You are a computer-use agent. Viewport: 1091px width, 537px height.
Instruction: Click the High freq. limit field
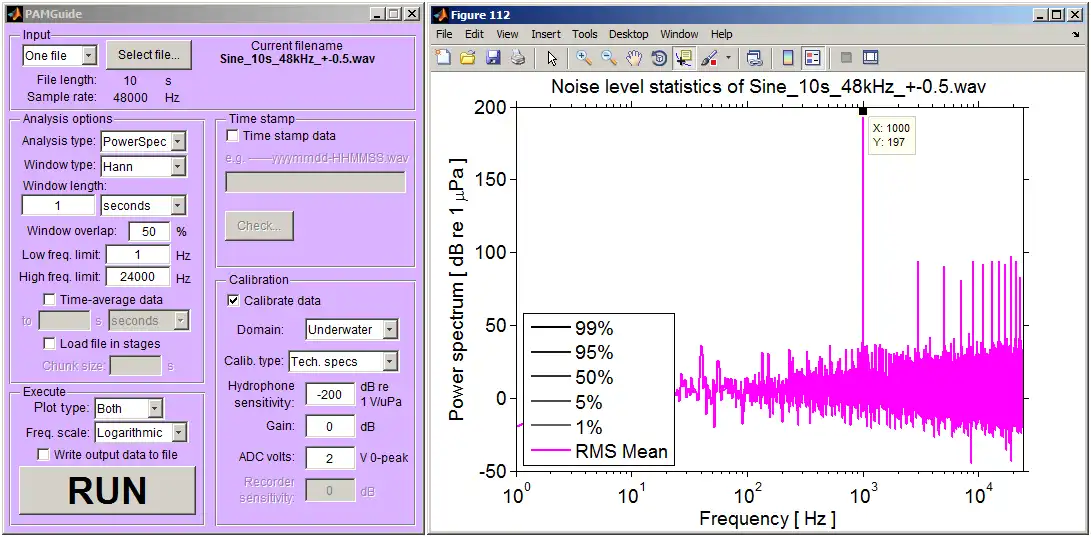pyautogui.click(x=138, y=278)
